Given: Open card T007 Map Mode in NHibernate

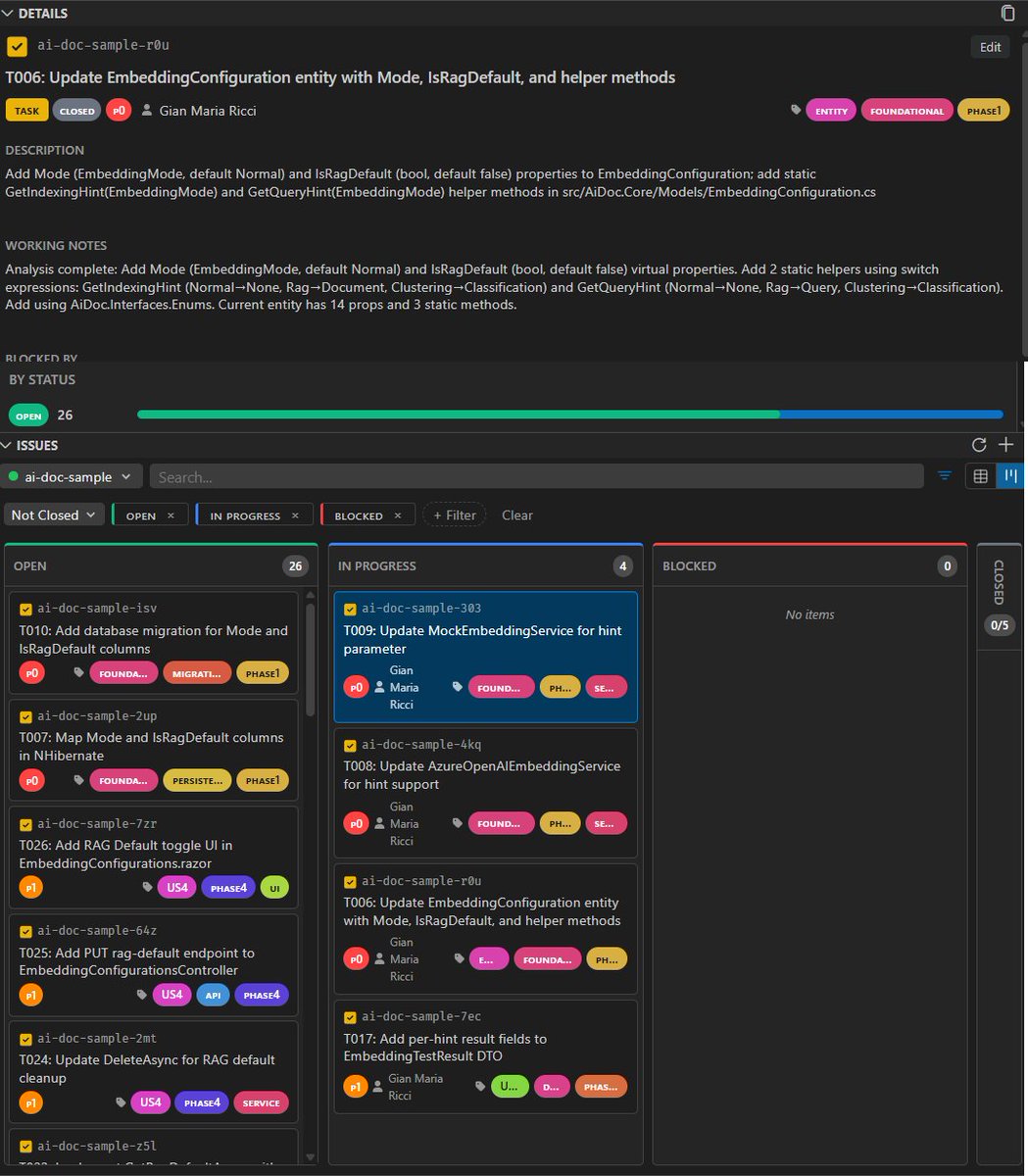Looking at the screenshot, I should click(x=154, y=749).
